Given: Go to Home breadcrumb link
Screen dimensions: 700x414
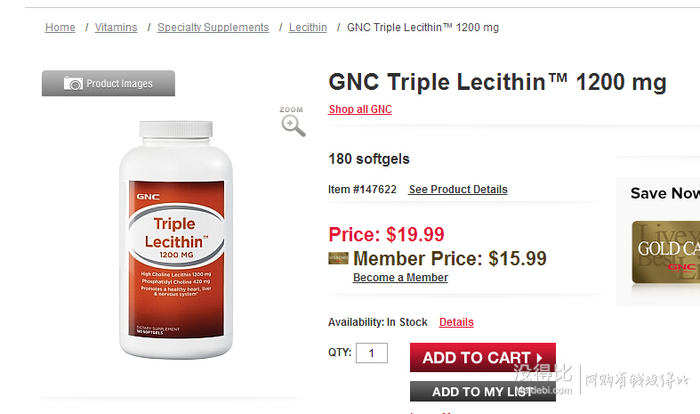Looking at the screenshot, I should click(60, 27).
